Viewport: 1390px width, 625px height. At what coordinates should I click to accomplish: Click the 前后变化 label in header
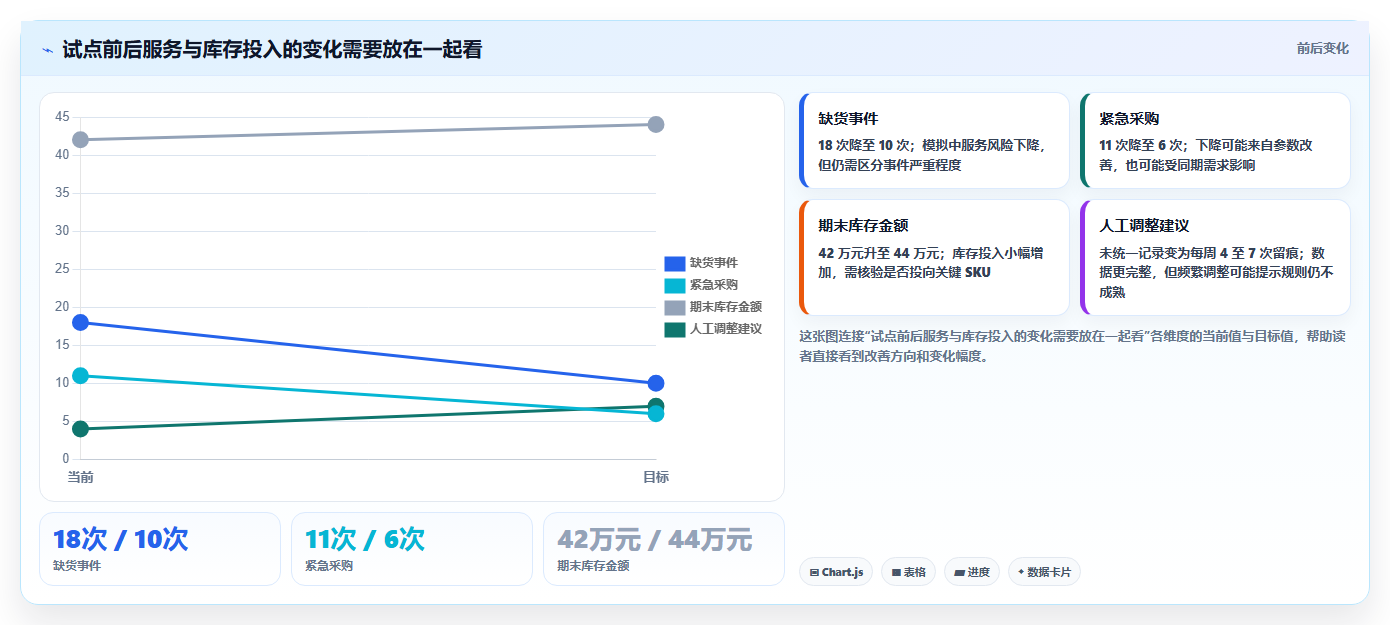tap(1322, 48)
